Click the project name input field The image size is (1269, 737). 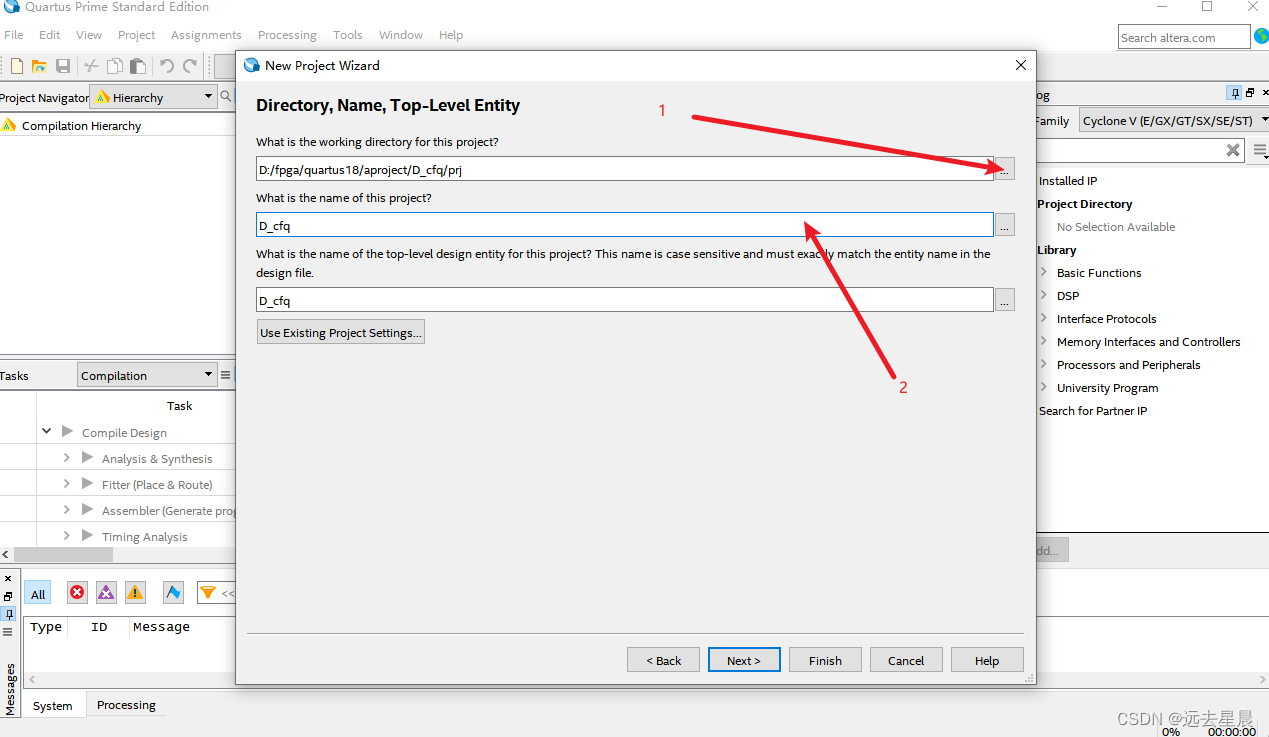[625, 225]
